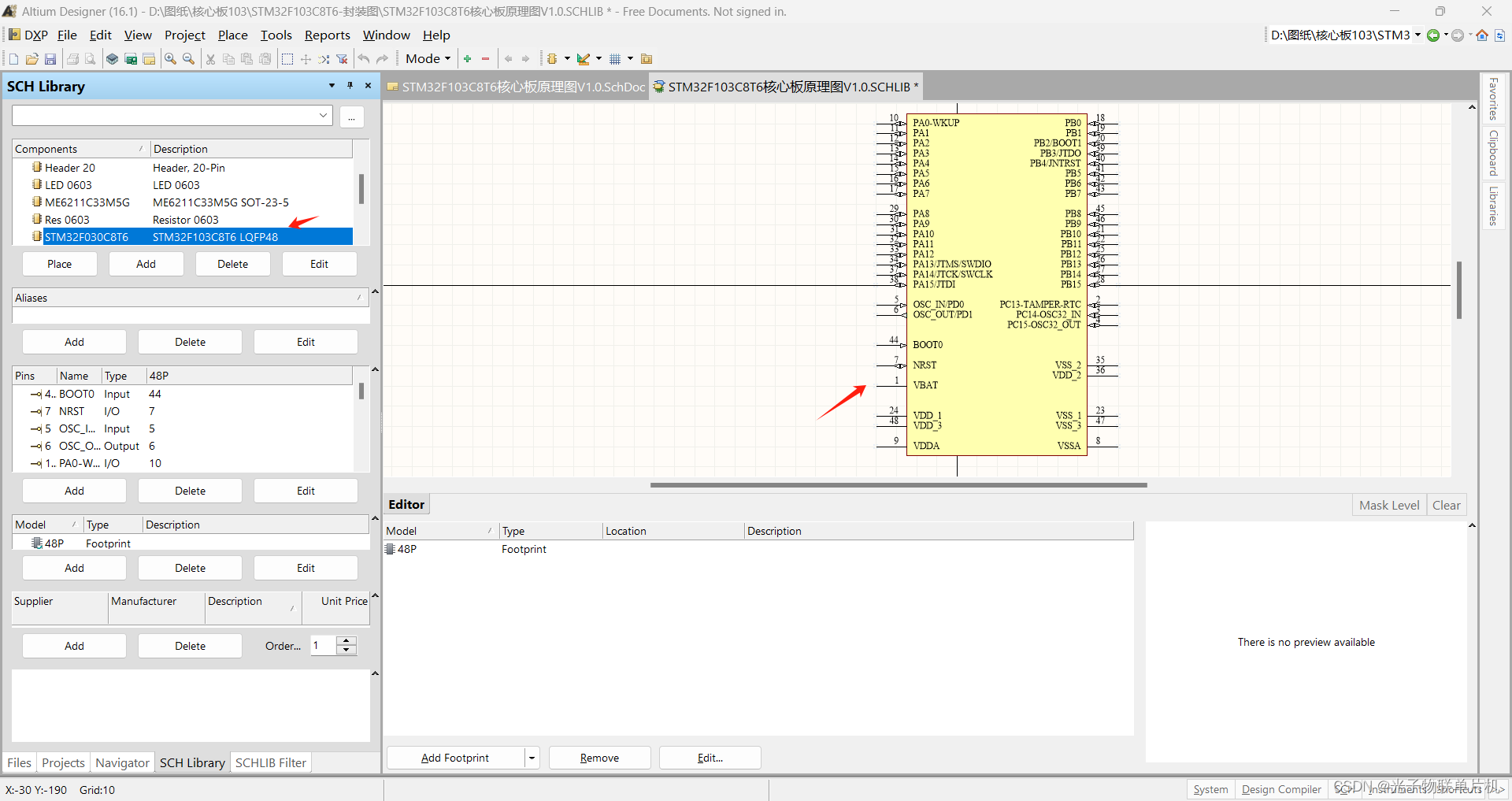This screenshot has height=801, width=1512.
Task: Click Add under the Model list
Action: tap(74, 568)
